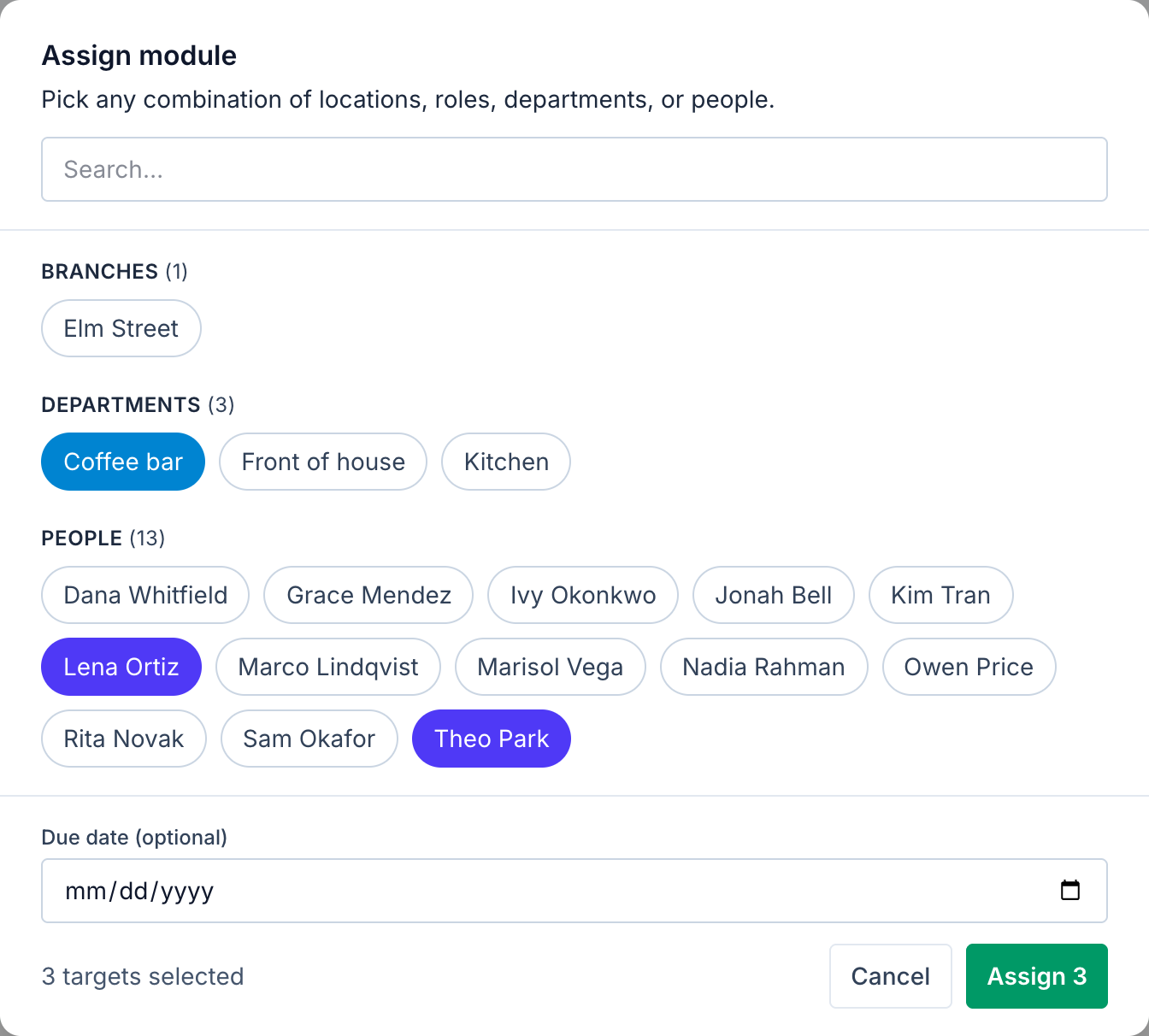Image resolution: width=1149 pixels, height=1036 pixels.
Task: Toggle the Kitchen department chip
Action: [506, 462]
